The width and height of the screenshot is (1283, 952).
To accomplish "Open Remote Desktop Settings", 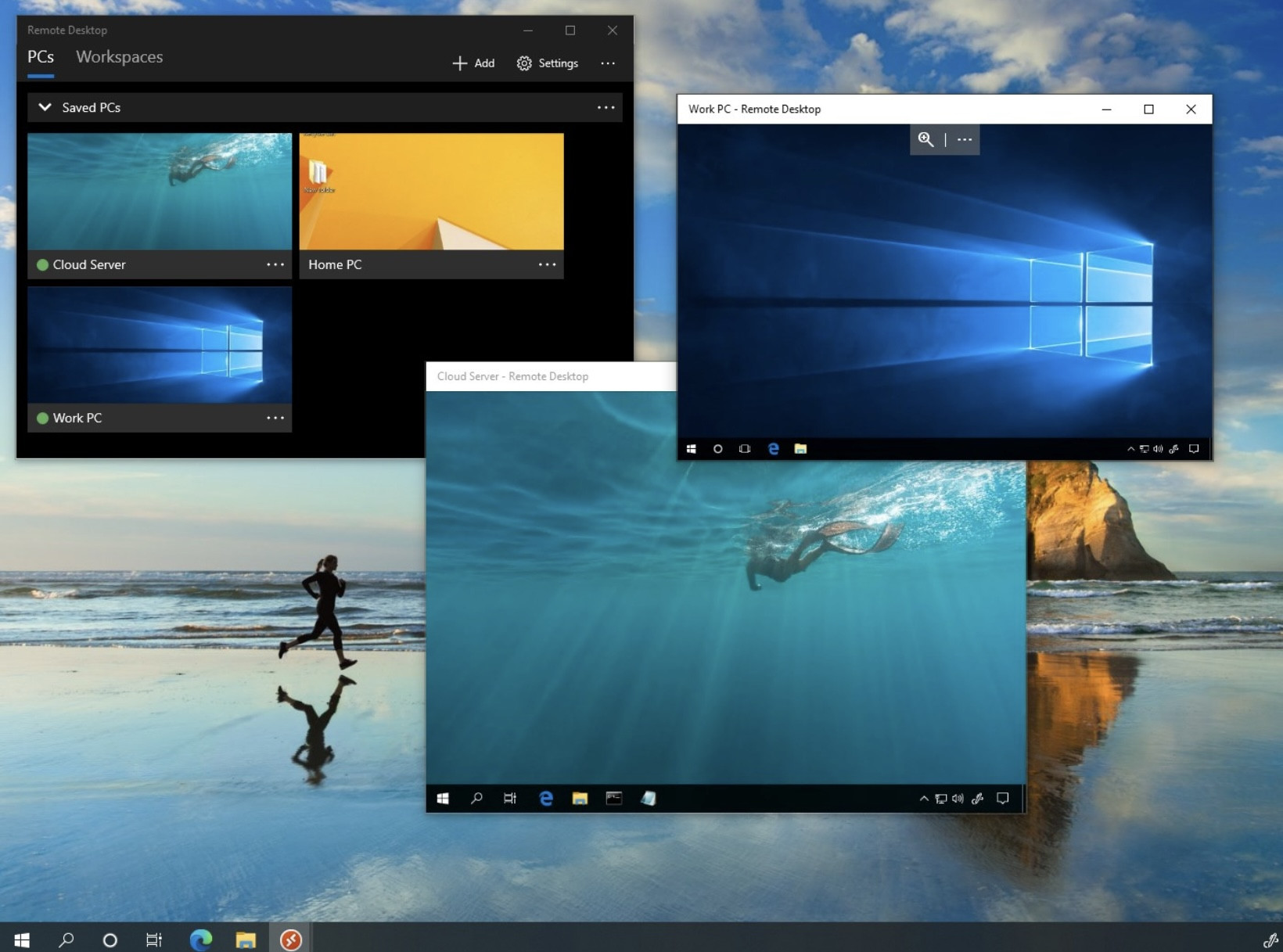I will coord(547,63).
